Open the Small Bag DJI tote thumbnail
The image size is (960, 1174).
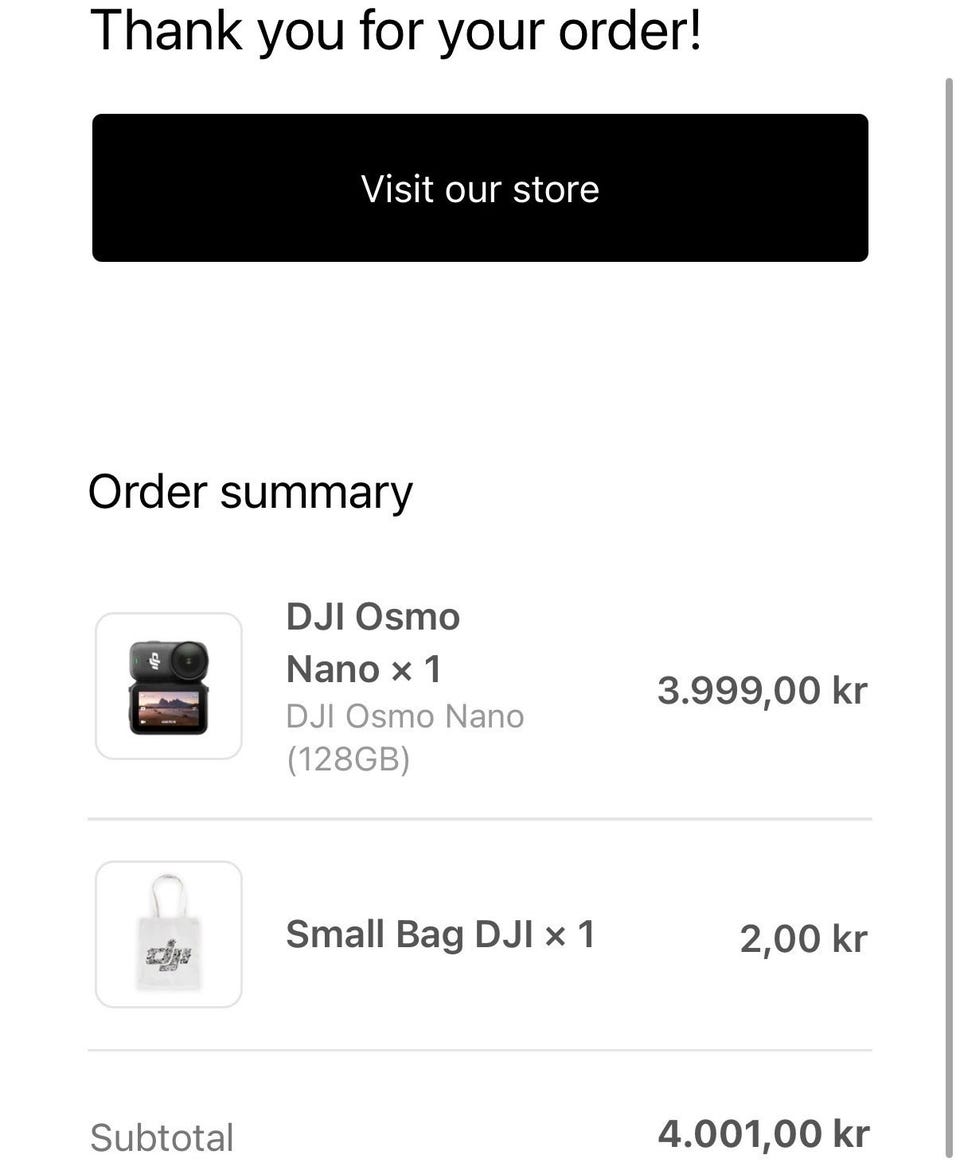[168, 934]
